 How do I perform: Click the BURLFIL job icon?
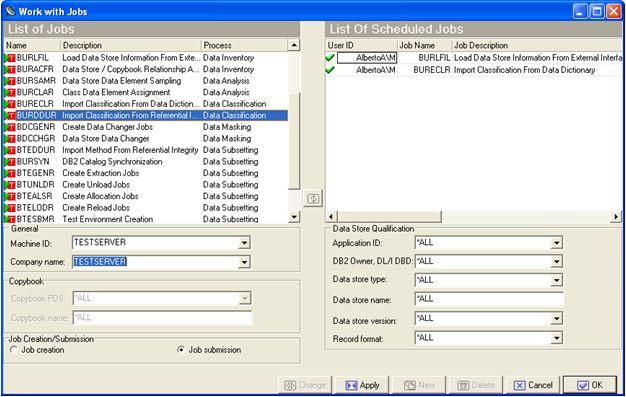(10, 58)
